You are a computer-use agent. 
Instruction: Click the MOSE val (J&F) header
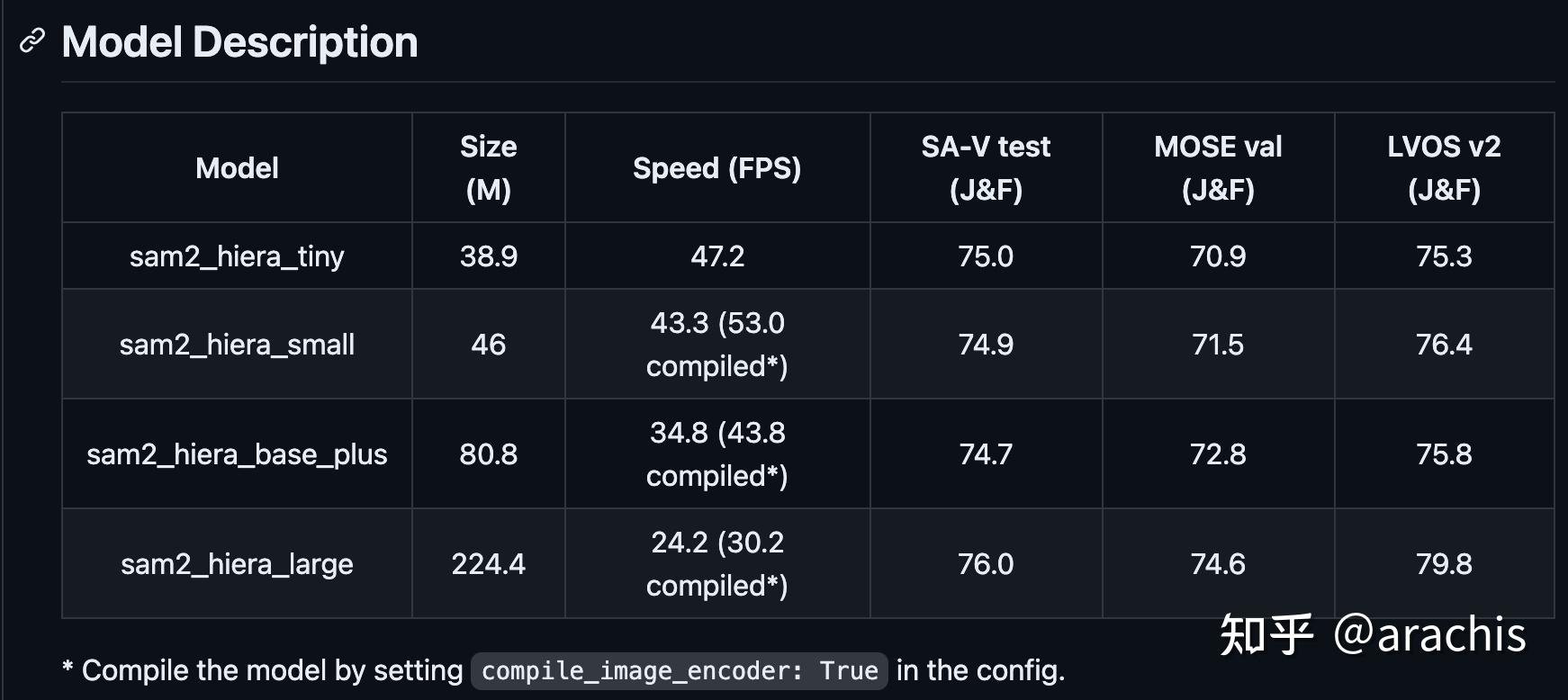tap(1218, 168)
